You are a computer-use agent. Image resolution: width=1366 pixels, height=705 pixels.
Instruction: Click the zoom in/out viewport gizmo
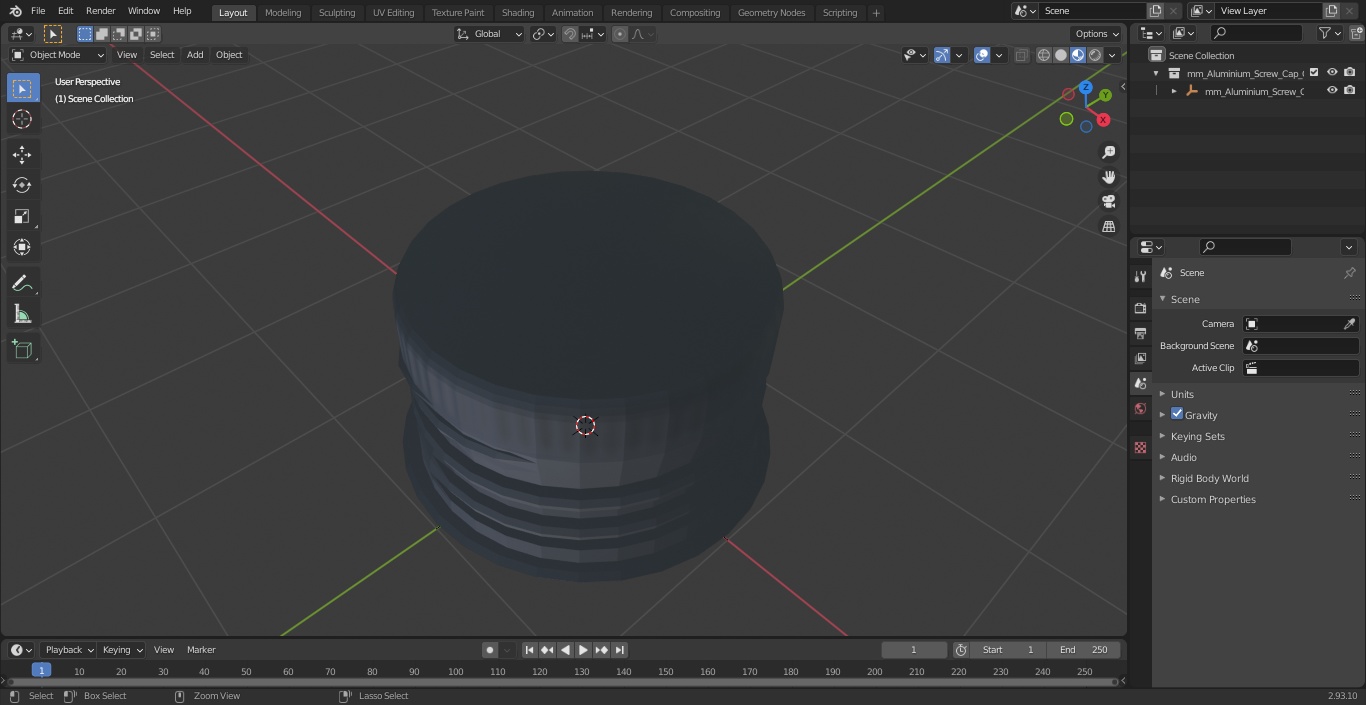1108,152
